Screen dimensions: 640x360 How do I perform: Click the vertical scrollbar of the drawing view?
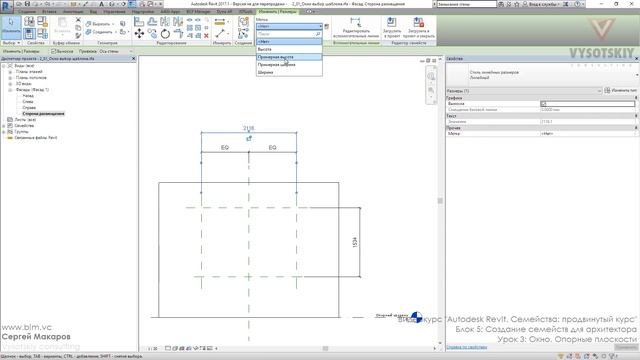pyautogui.click(x=440, y=201)
